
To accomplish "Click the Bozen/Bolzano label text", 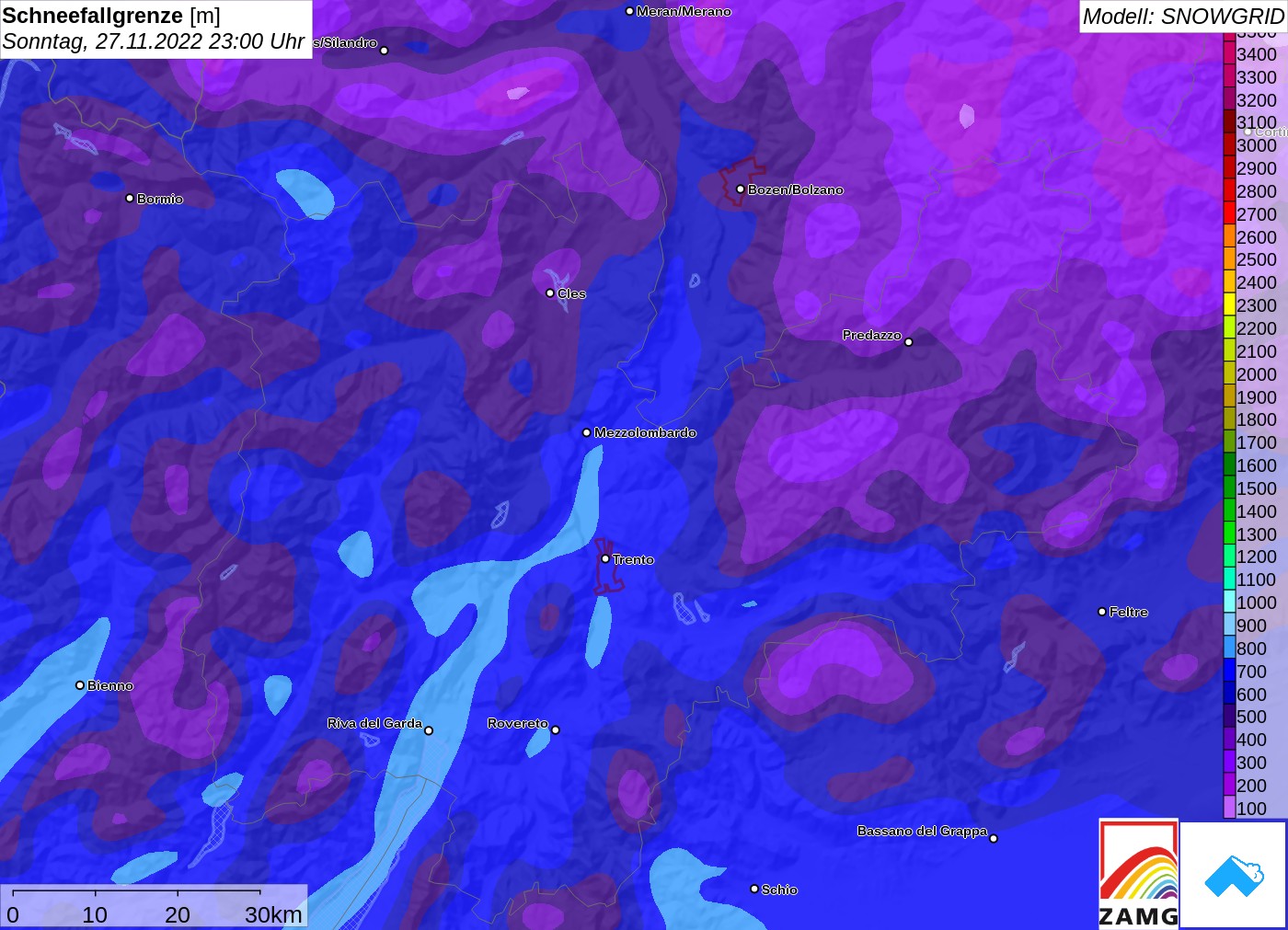I will coord(796,189).
